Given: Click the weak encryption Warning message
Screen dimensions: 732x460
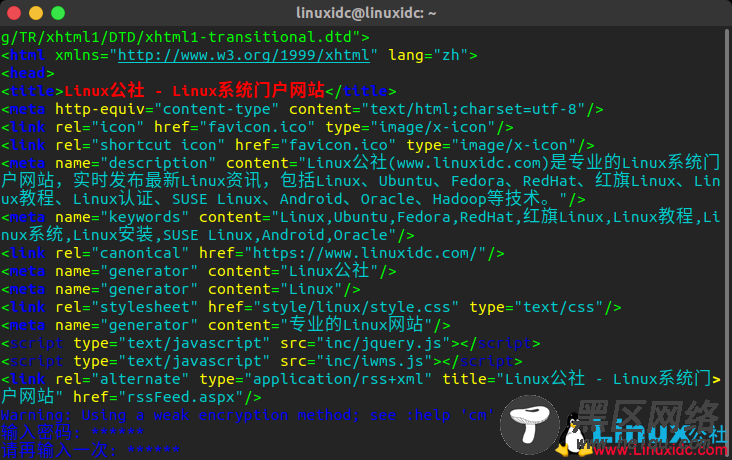Looking at the screenshot, I should [x=247, y=415].
